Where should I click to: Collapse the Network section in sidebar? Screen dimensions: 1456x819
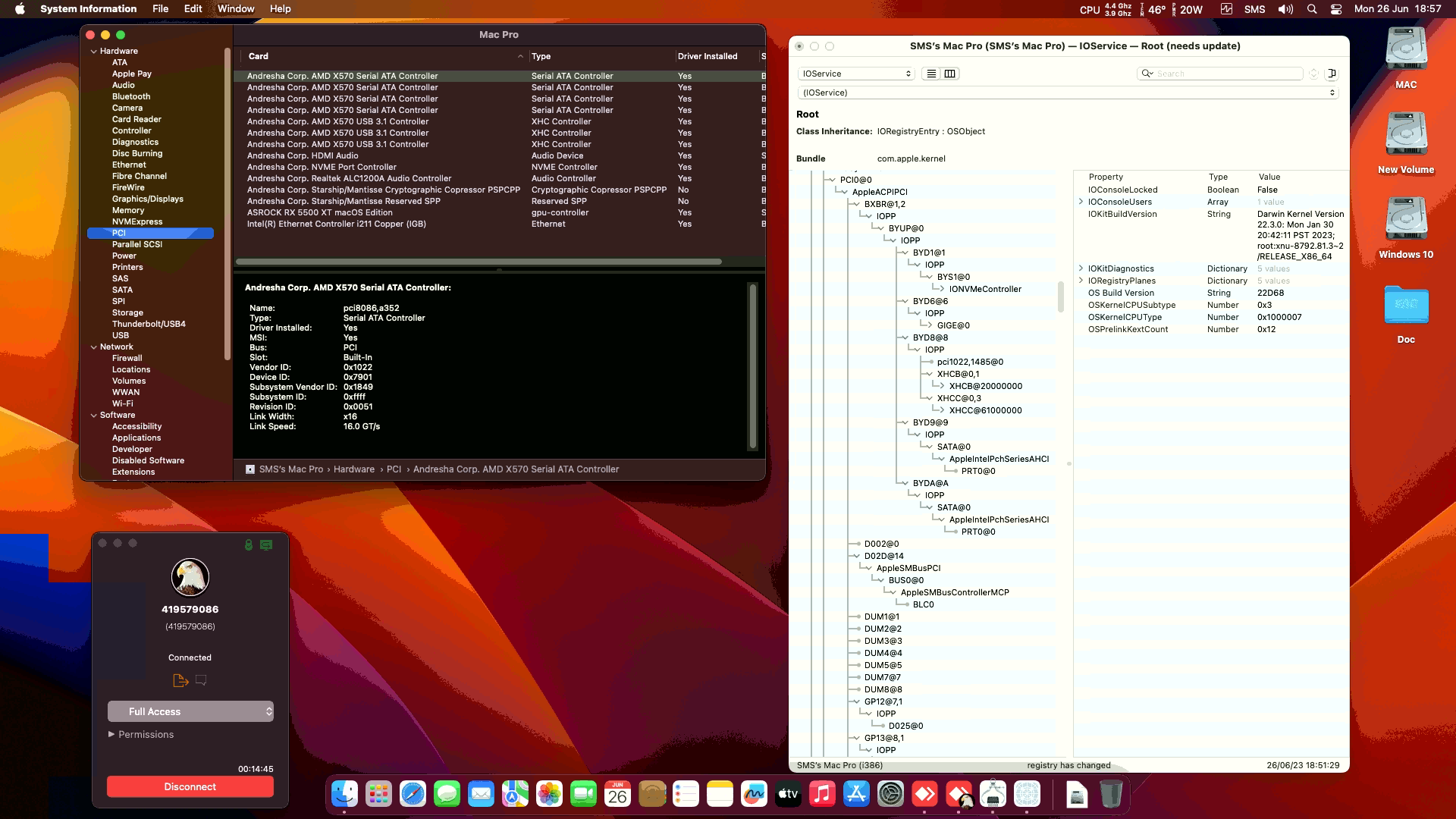94,347
